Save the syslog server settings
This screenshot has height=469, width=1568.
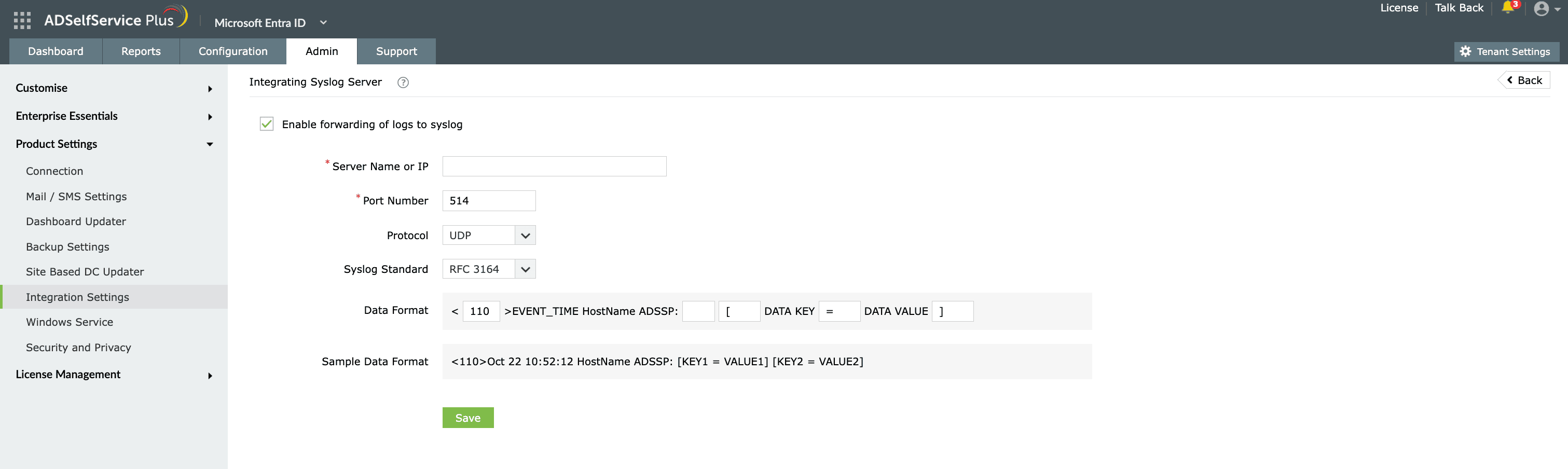pyautogui.click(x=467, y=418)
